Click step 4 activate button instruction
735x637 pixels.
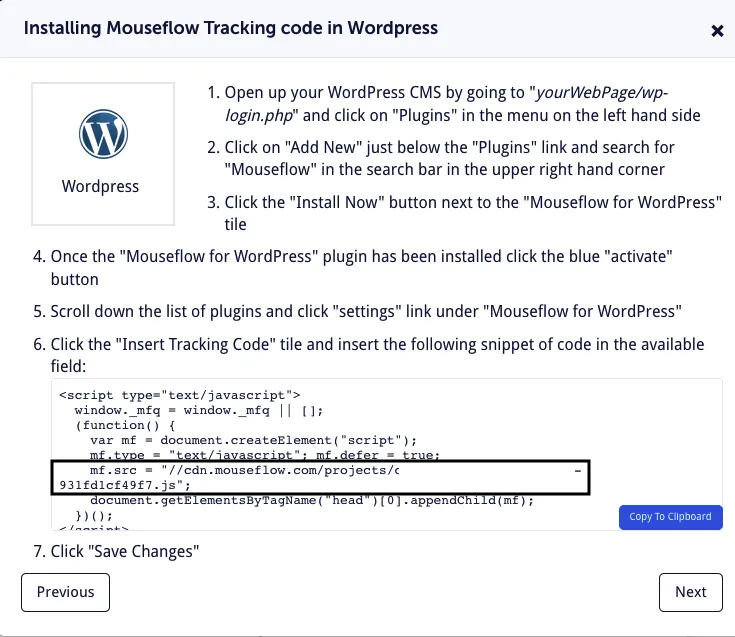352,268
